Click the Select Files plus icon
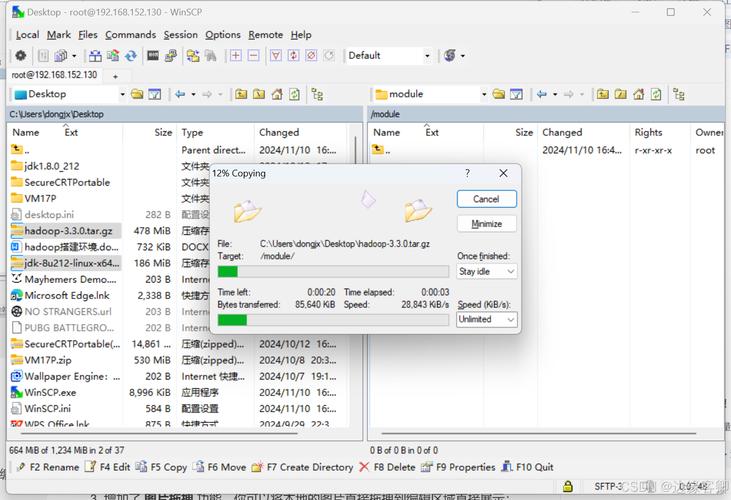This screenshot has height=500, width=731. [x=235, y=55]
